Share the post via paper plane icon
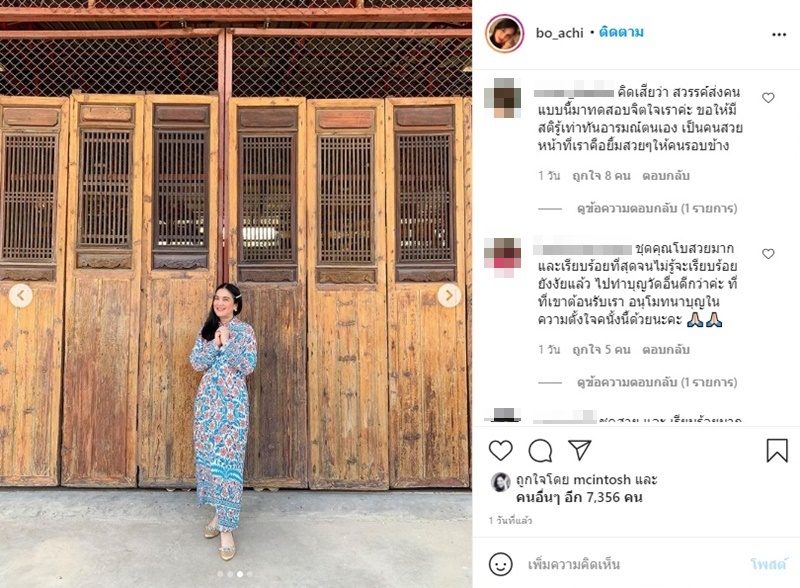 tap(580, 450)
